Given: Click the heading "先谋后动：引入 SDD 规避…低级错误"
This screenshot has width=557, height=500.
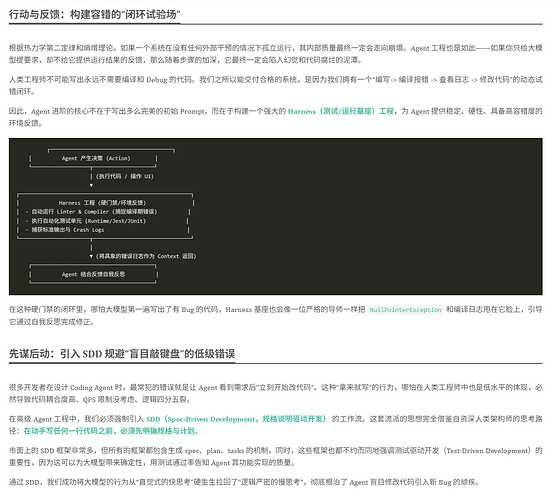Looking at the screenshot, I should [x=122, y=354].
